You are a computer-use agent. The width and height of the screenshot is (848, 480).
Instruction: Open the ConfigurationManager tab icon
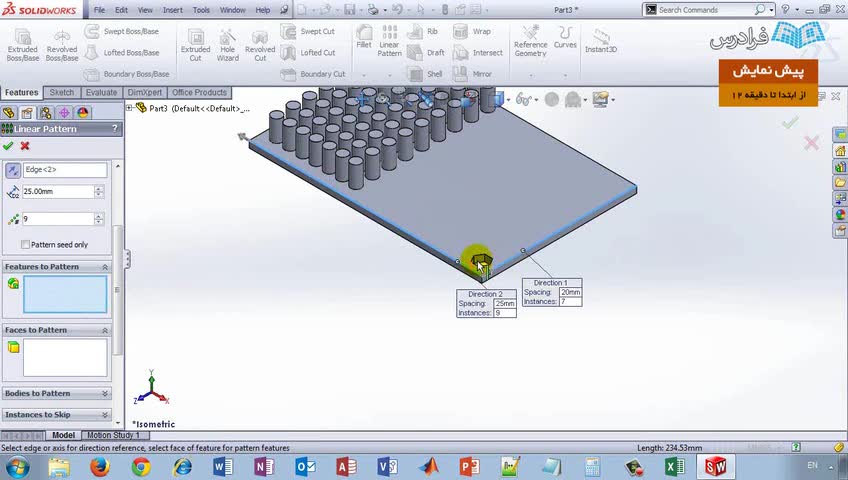45,112
